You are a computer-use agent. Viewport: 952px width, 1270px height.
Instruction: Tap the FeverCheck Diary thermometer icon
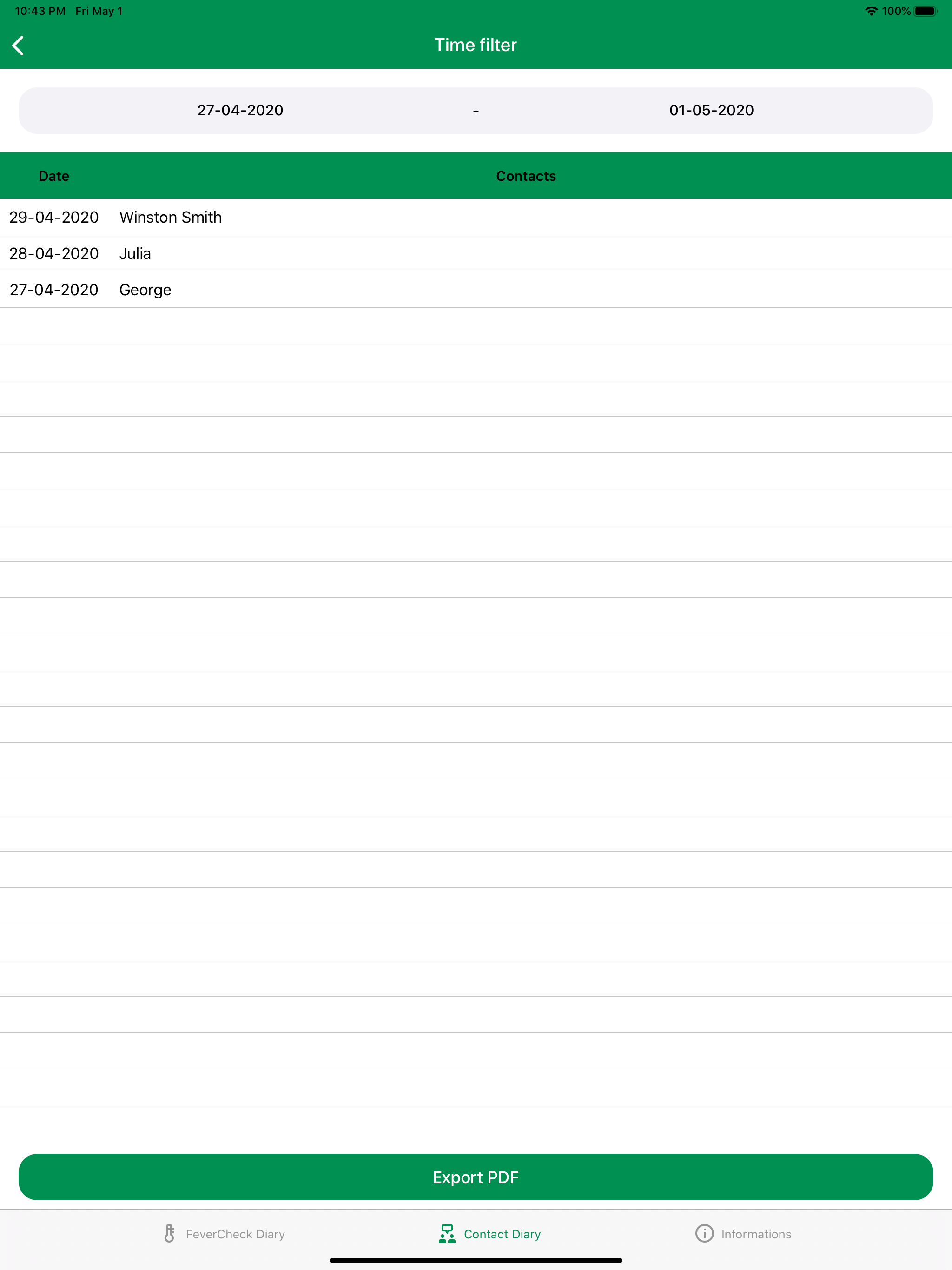click(x=169, y=1233)
